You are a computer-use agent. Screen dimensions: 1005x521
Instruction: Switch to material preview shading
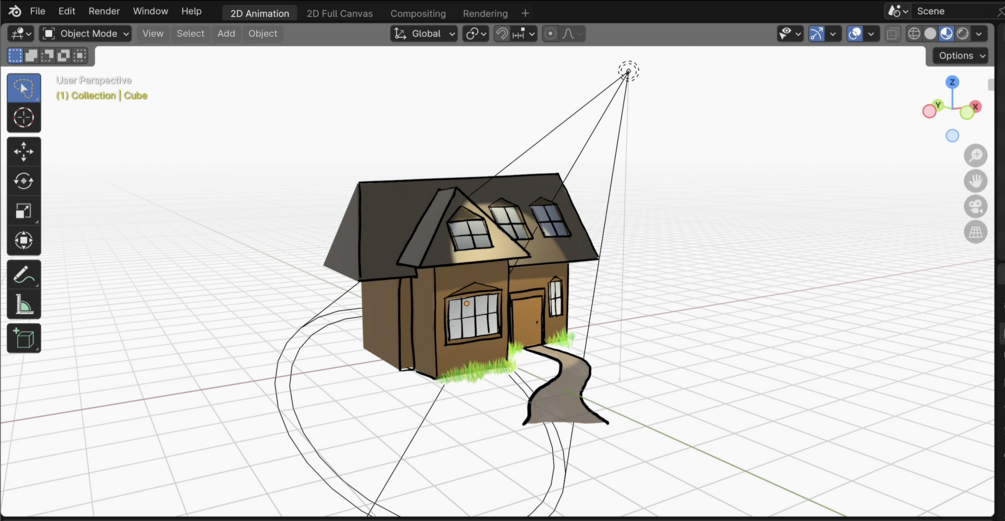[946, 33]
